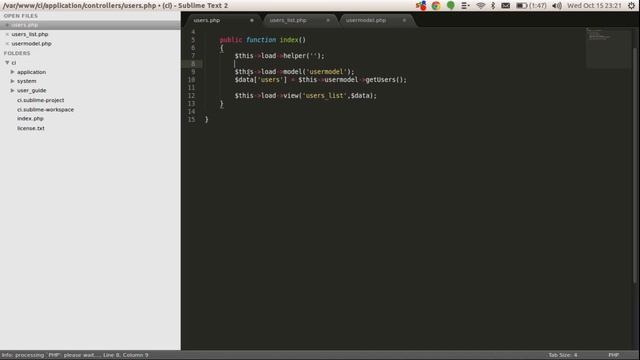Click line number 15 in the gutter

click(x=191, y=120)
